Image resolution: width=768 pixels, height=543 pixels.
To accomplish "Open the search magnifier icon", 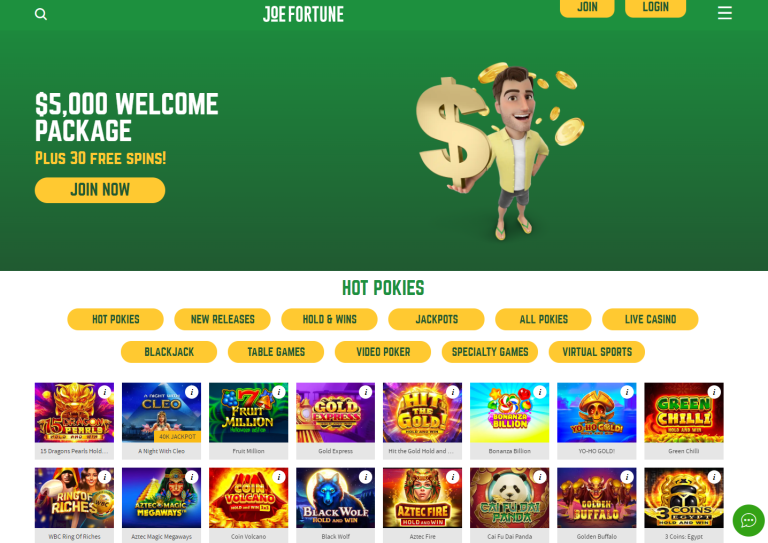I will click(x=41, y=14).
